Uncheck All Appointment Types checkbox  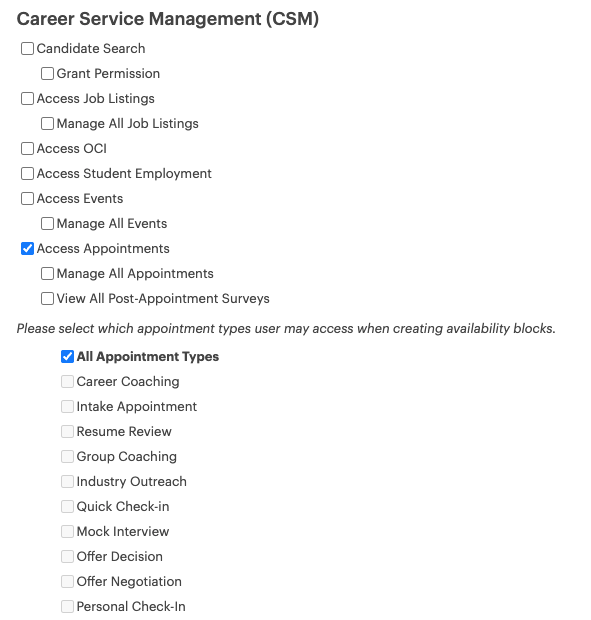[67, 357]
